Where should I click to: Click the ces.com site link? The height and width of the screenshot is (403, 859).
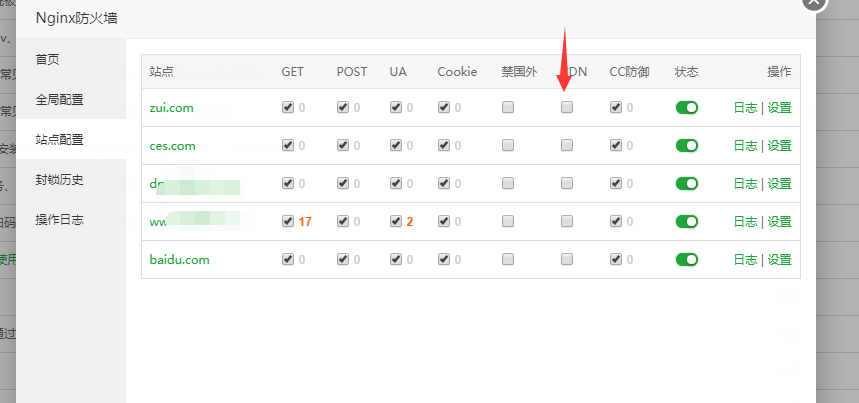172,146
